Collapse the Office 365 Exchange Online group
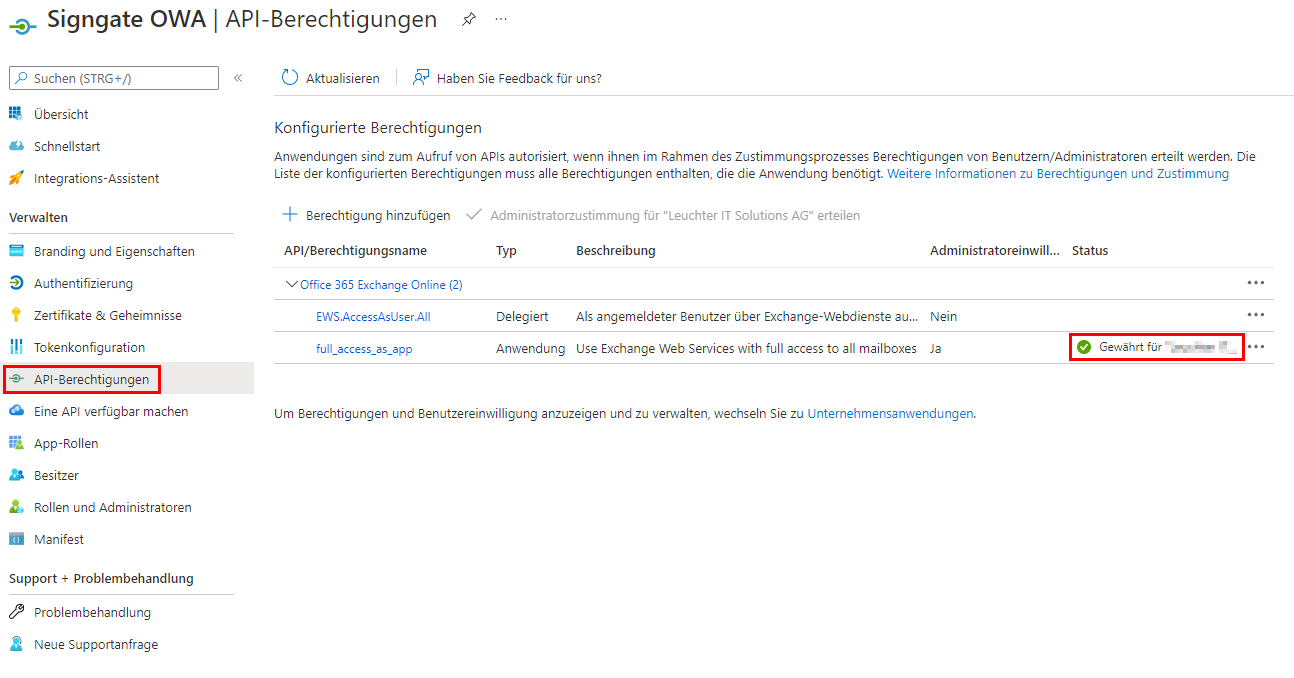The width and height of the screenshot is (1294, 678). pyautogui.click(x=291, y=284)
